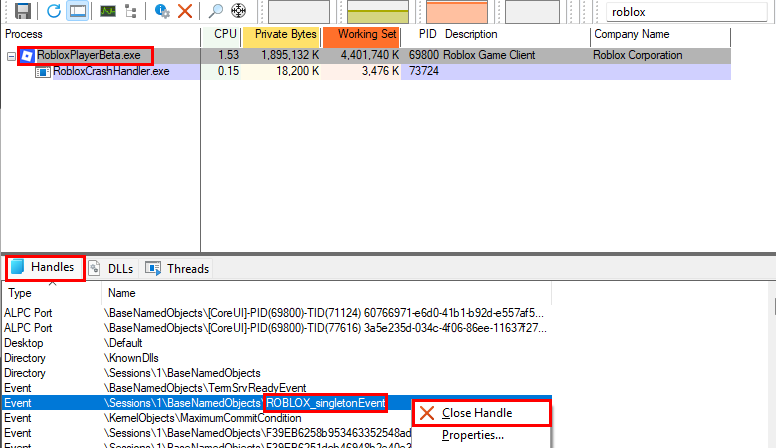Open the Find handle magnifier icon
The height and width of the screenshot is (448, 776).
click(x=215, y=10)
